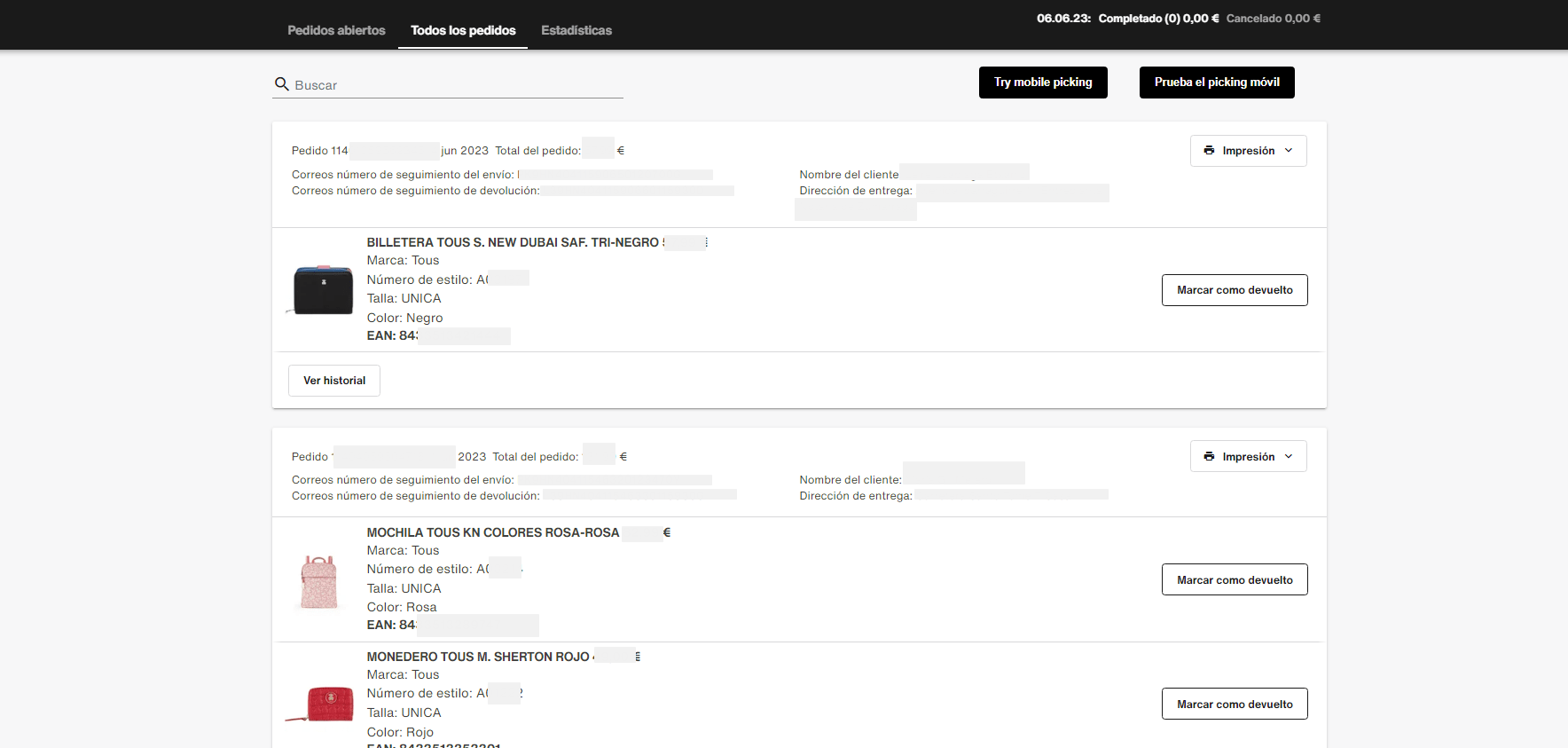Expand second order's Impresión dropdown chevron
This screenshot has height=748, width=1568.
(x=1289, y=456)
